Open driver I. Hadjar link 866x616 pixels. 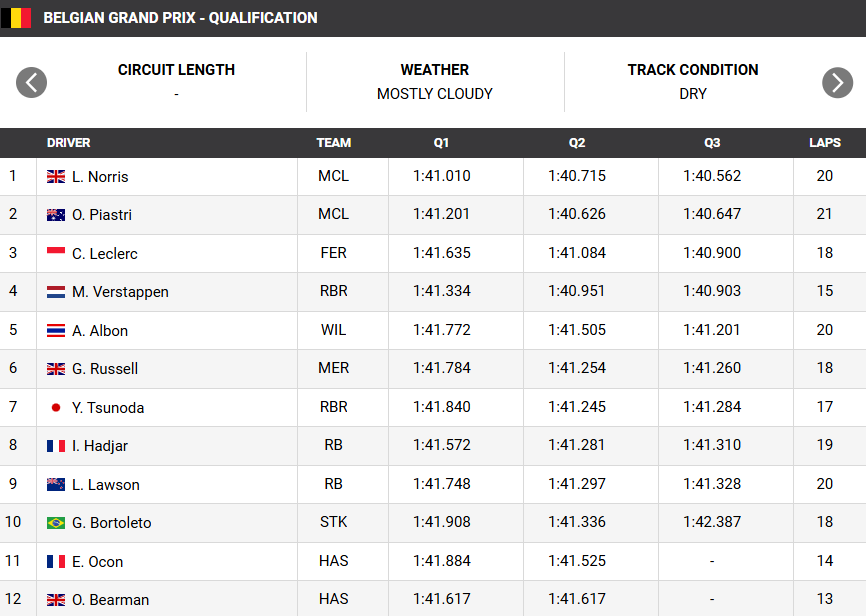(x=100, y=446)
